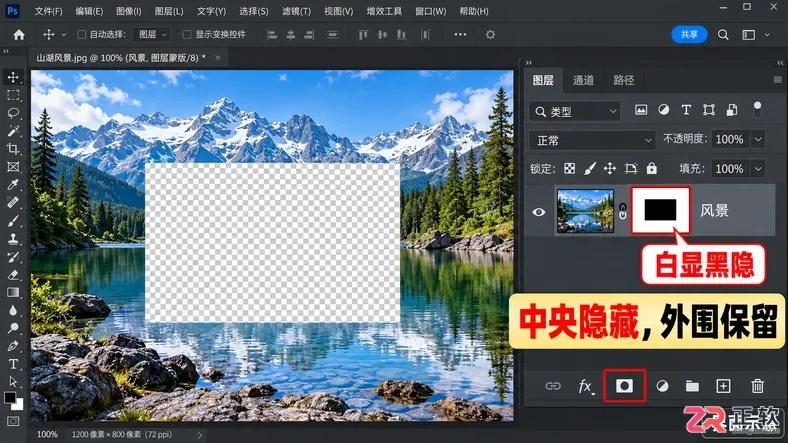
Task: Create new fill or adjustment layer
Action: 662,386
